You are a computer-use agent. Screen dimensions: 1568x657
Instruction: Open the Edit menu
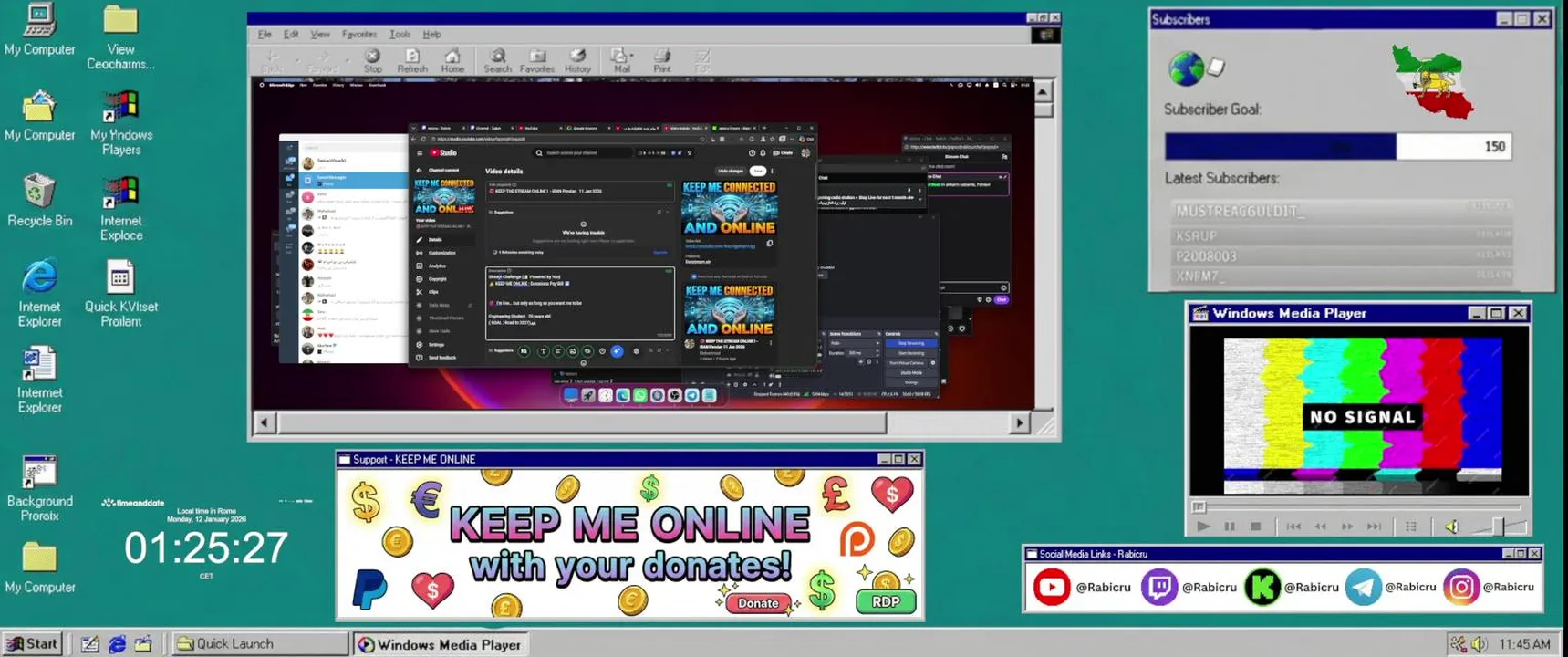(291, 35)
